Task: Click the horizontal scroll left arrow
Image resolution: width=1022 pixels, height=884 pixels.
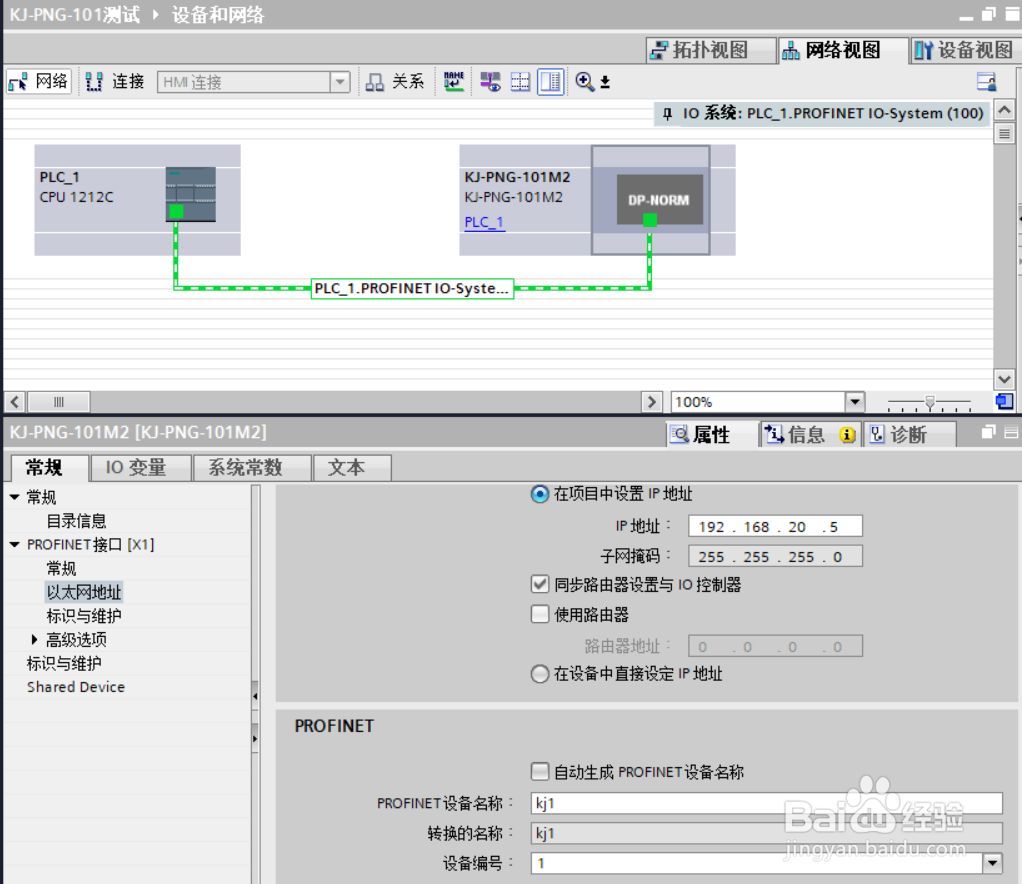Action: click(15, 402)
